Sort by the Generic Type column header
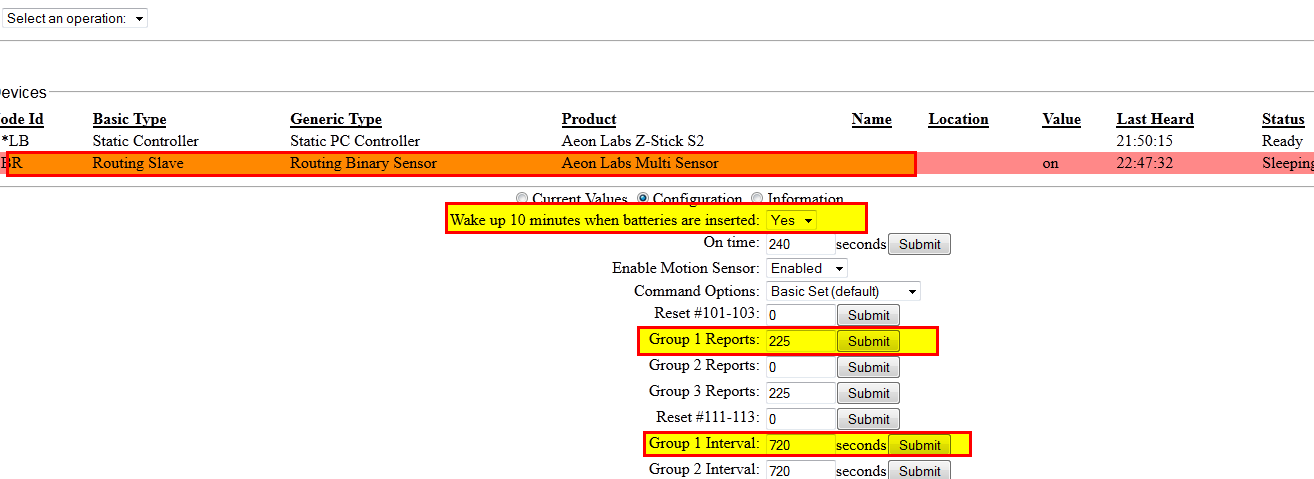 tap(336, 119)
